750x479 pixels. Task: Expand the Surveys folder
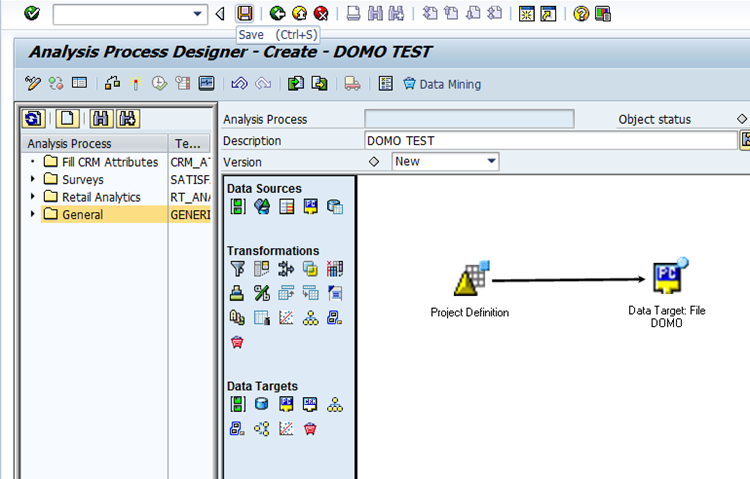[33, 179]
